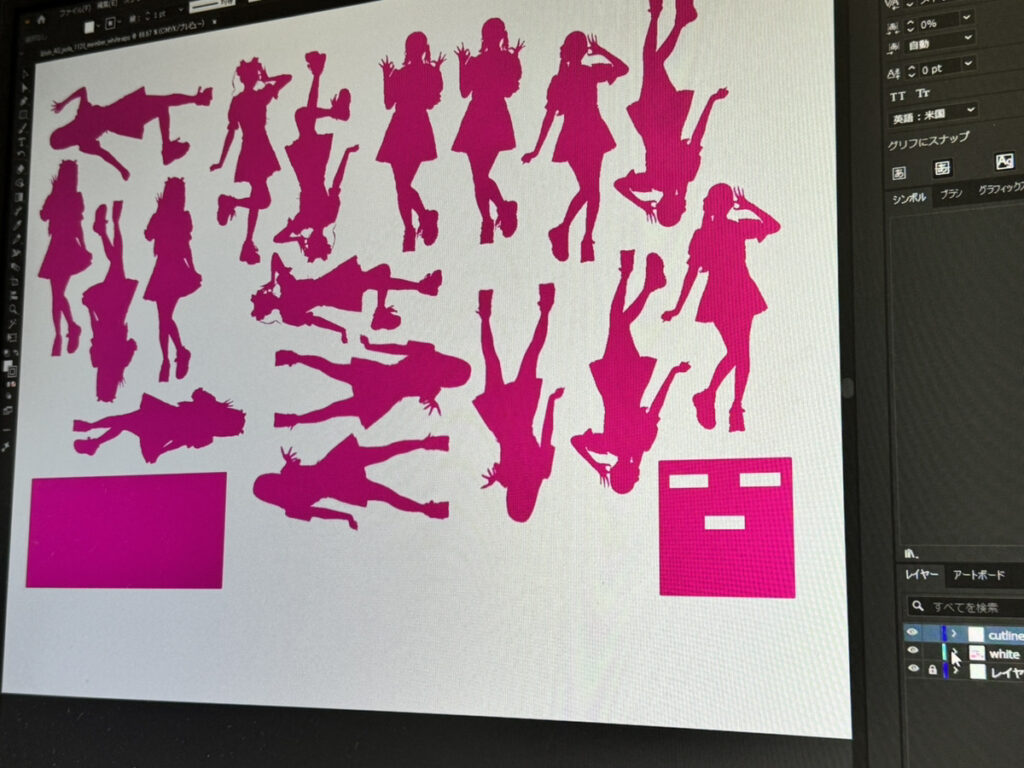Image resolution: width=1024 pixels, height=768 pixels.
Task: Expand the cutline layer chevron
Action: [954, 634]
